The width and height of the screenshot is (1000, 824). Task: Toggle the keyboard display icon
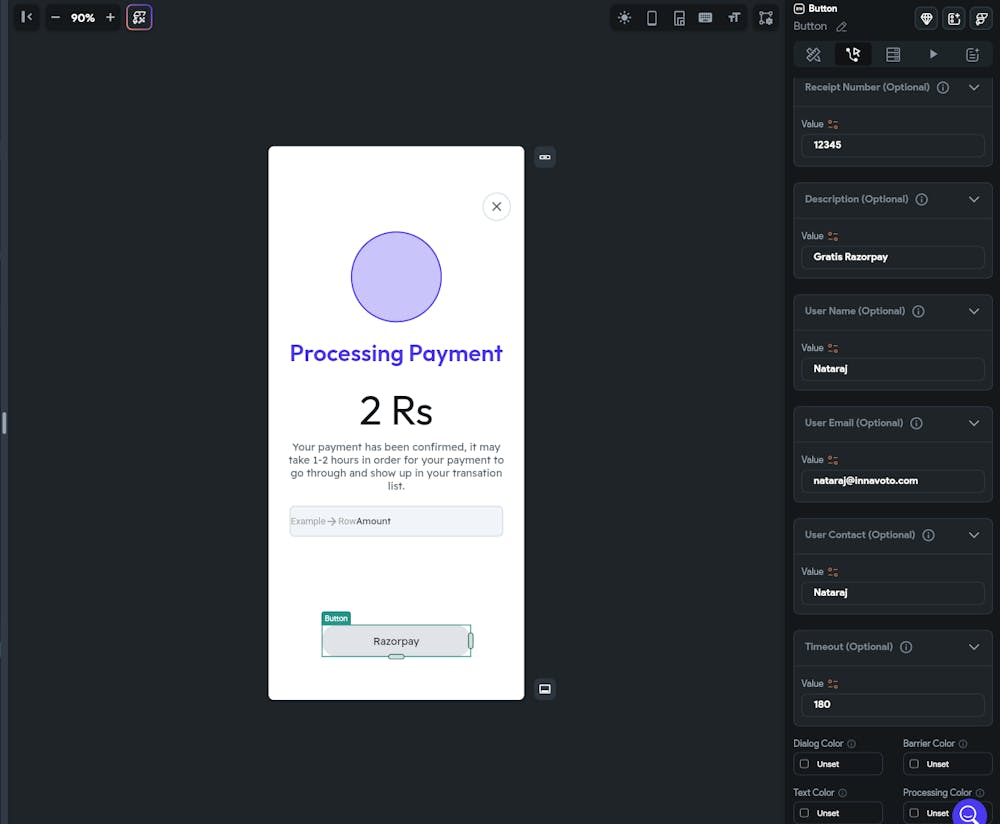coord(705,18)
